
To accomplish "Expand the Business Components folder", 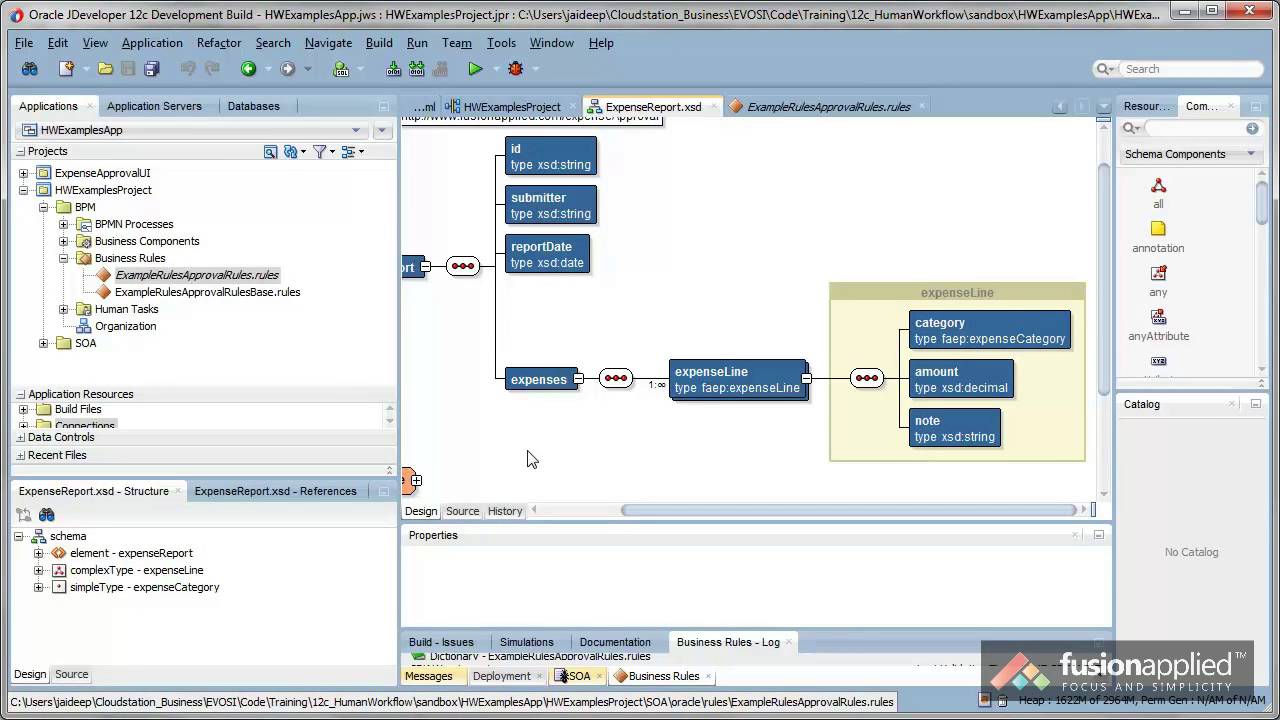I will pyautogui.click(x=64, y=241).
